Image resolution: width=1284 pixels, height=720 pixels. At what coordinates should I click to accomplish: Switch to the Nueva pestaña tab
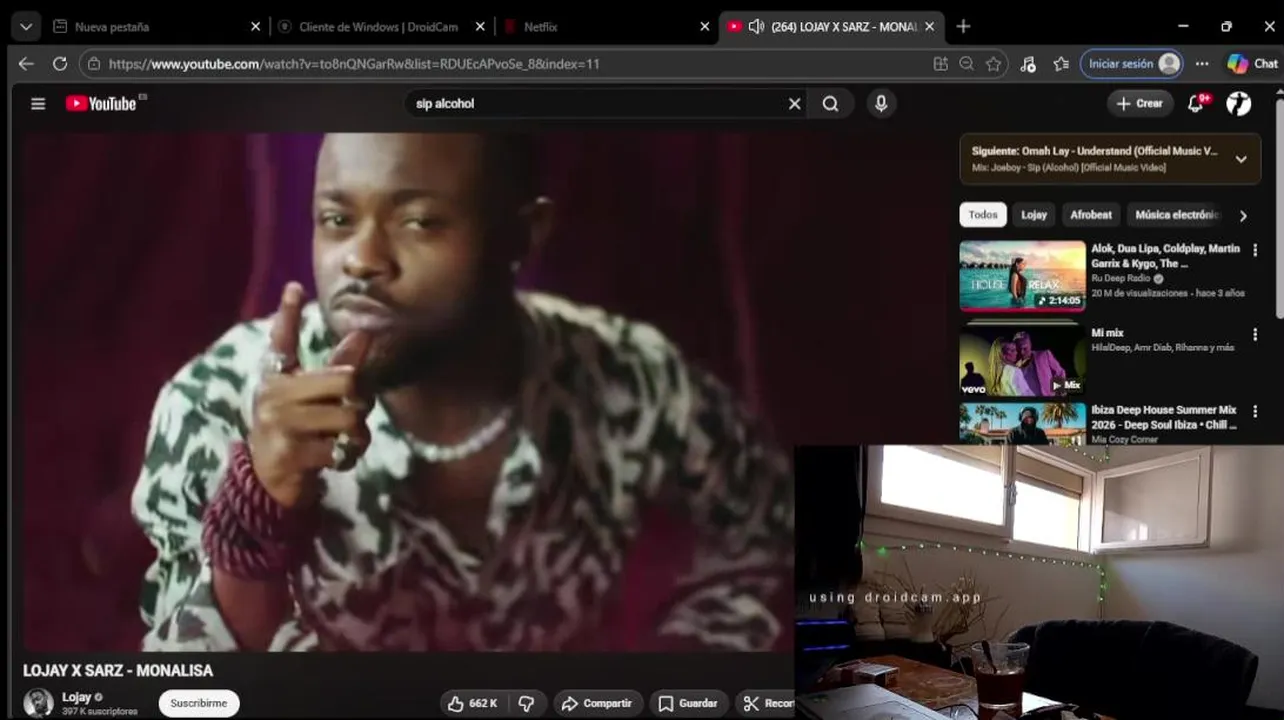[x=155, y=27]
